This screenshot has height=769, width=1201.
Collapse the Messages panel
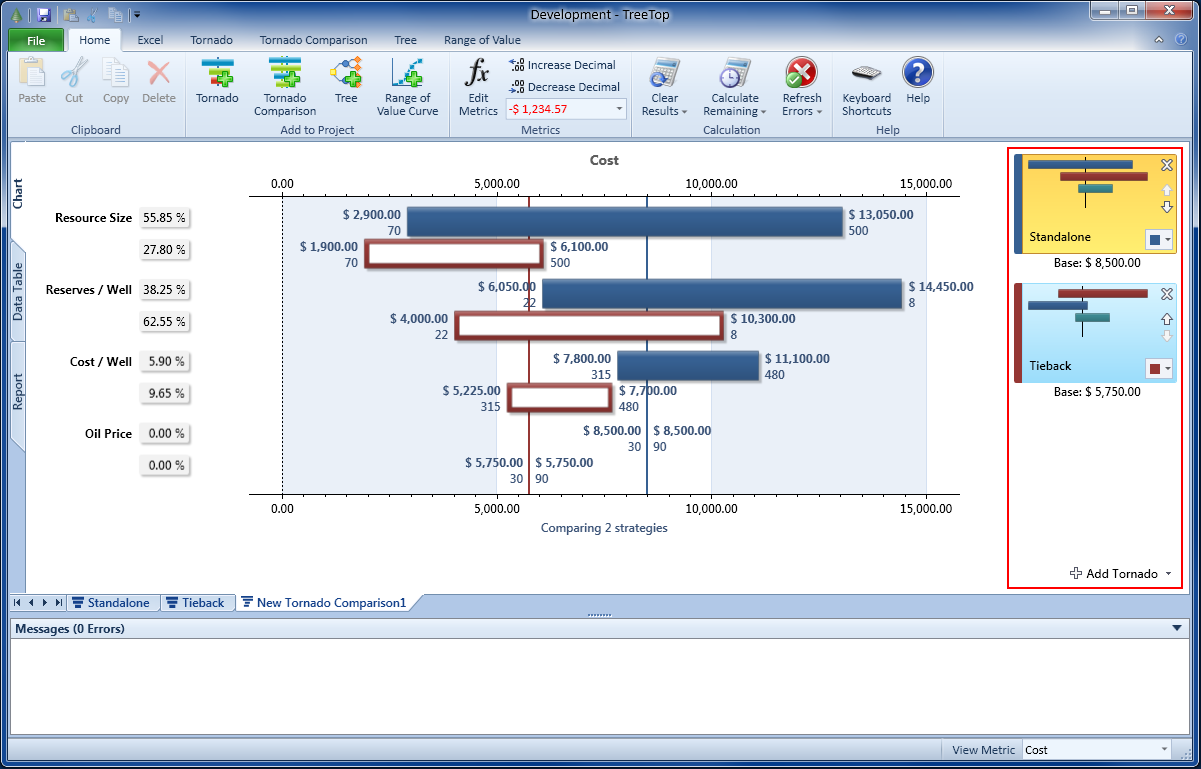(1176, 629)
